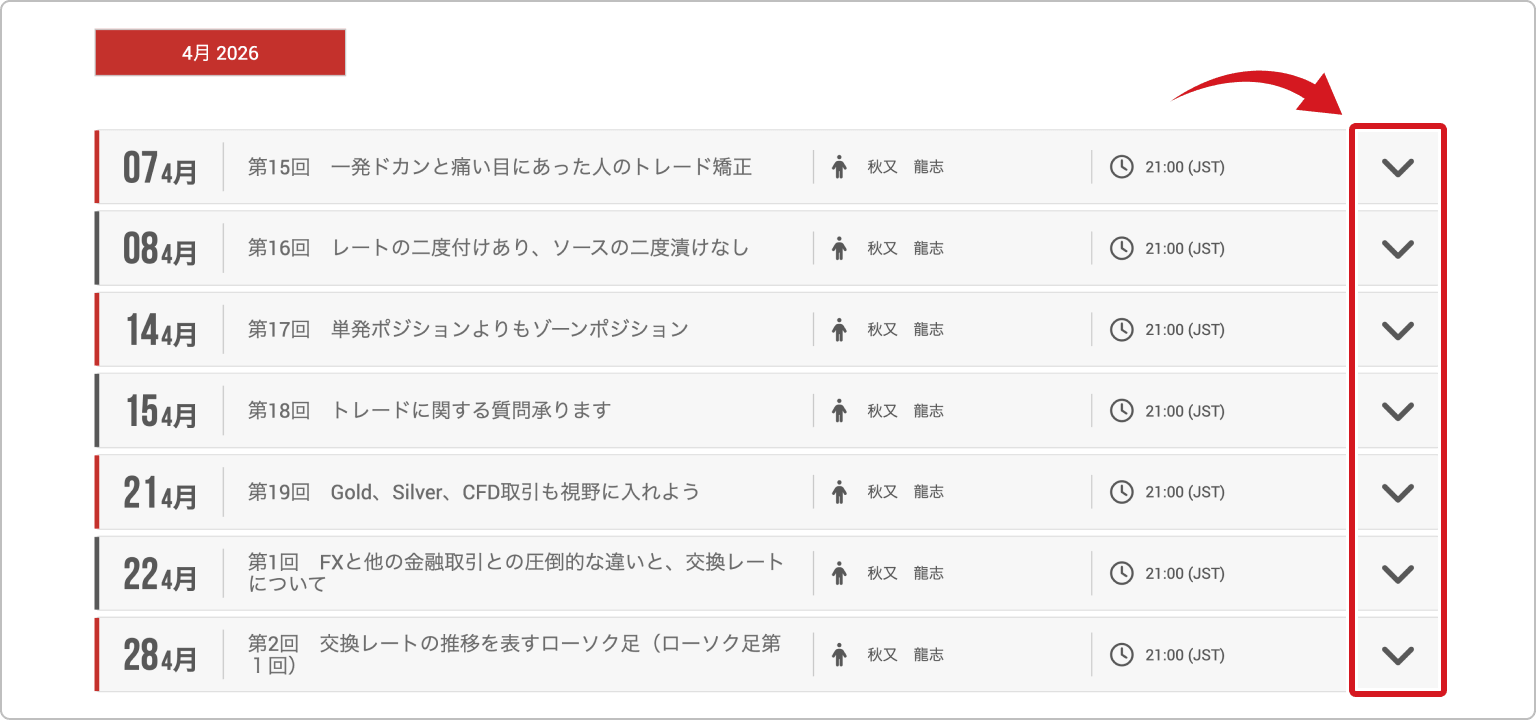Expand the 14 4月 session chevron
Viewport: 1536px width, 720px height.
click(x=1397, y=330)
